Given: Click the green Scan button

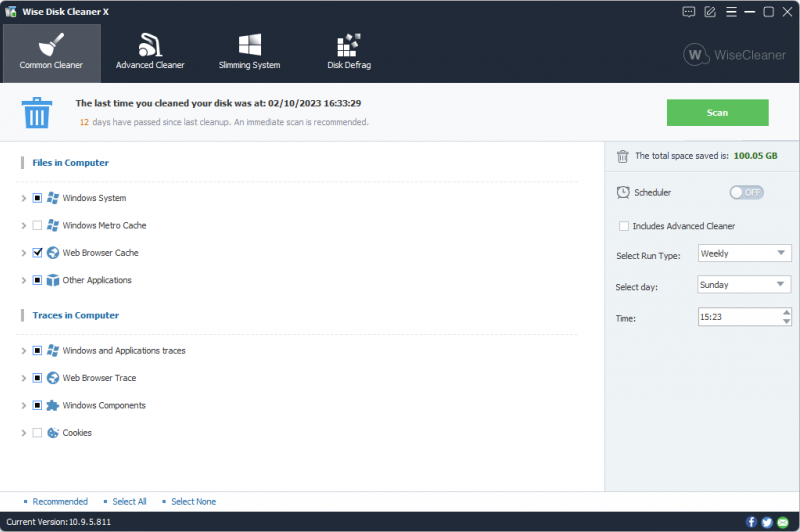Looking at the screenshot, I should (717, 113).
